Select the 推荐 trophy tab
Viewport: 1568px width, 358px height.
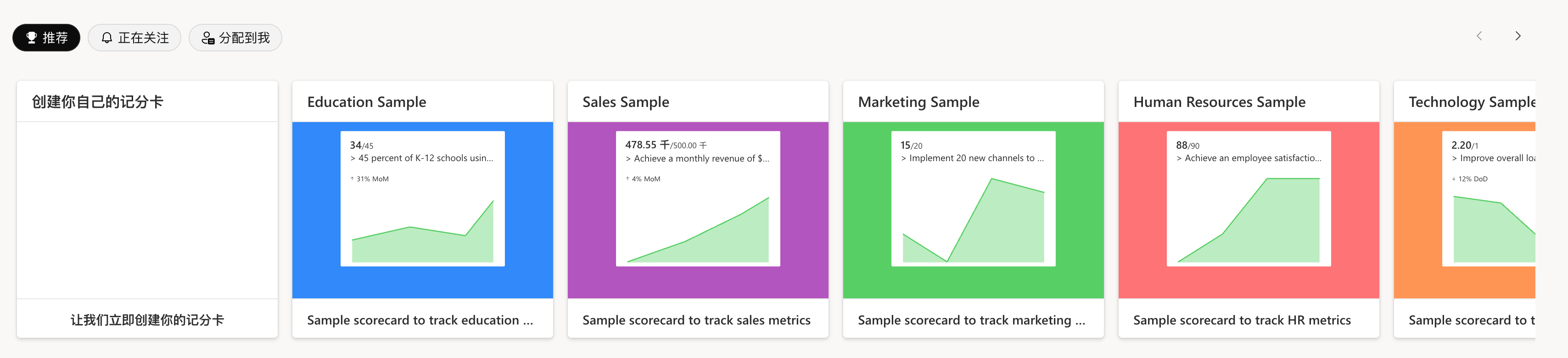(46, 38)
